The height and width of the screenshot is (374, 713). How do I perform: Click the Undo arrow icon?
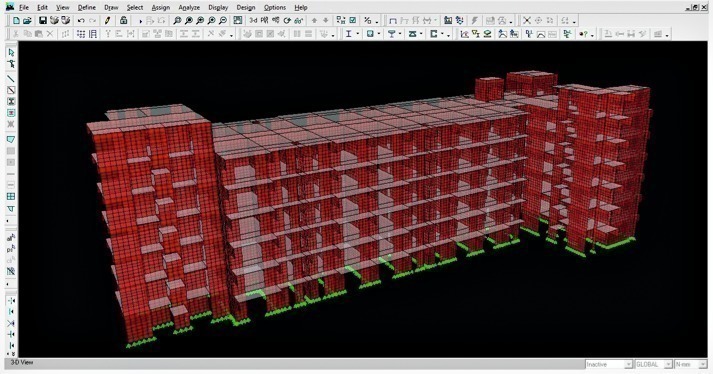pyautogui.click(x=81, y=20)
